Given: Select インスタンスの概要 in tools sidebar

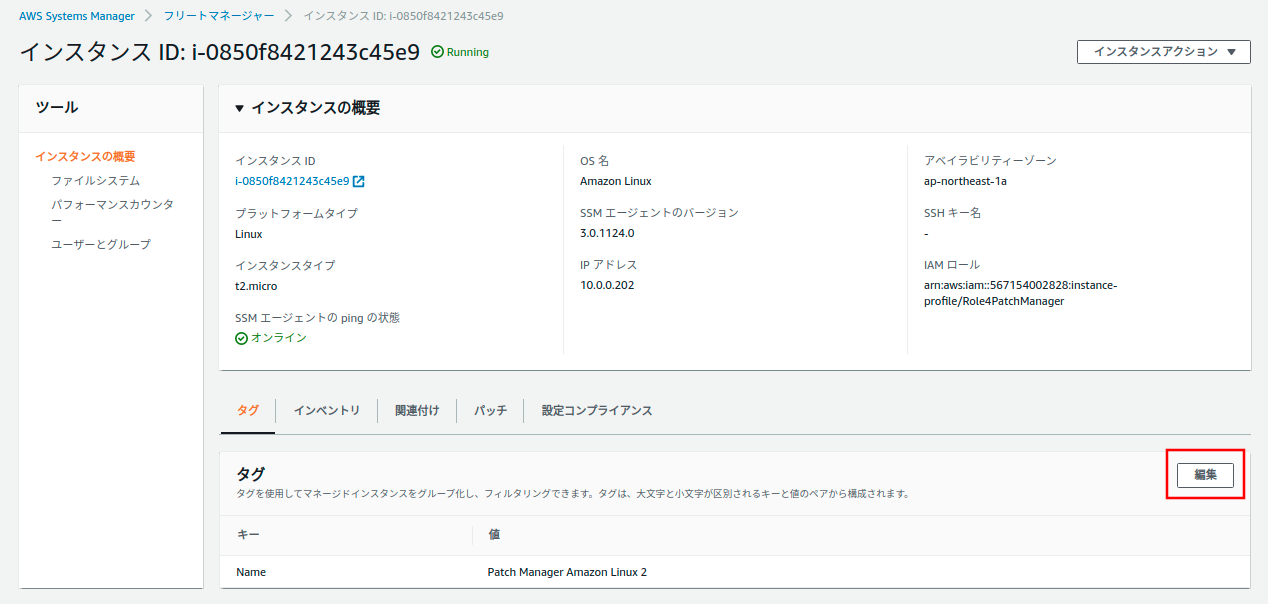Looking at the screenshot, I should click(x=85, y=156).
